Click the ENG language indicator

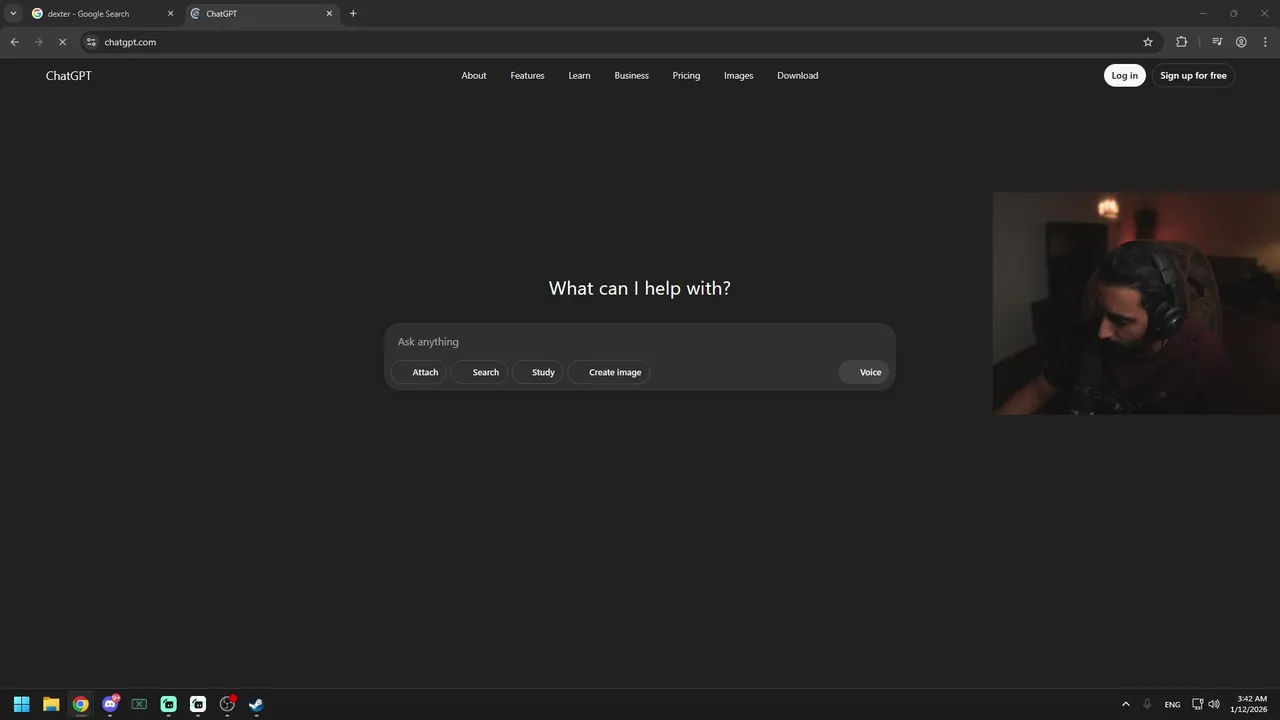(x=1172, y=705)
